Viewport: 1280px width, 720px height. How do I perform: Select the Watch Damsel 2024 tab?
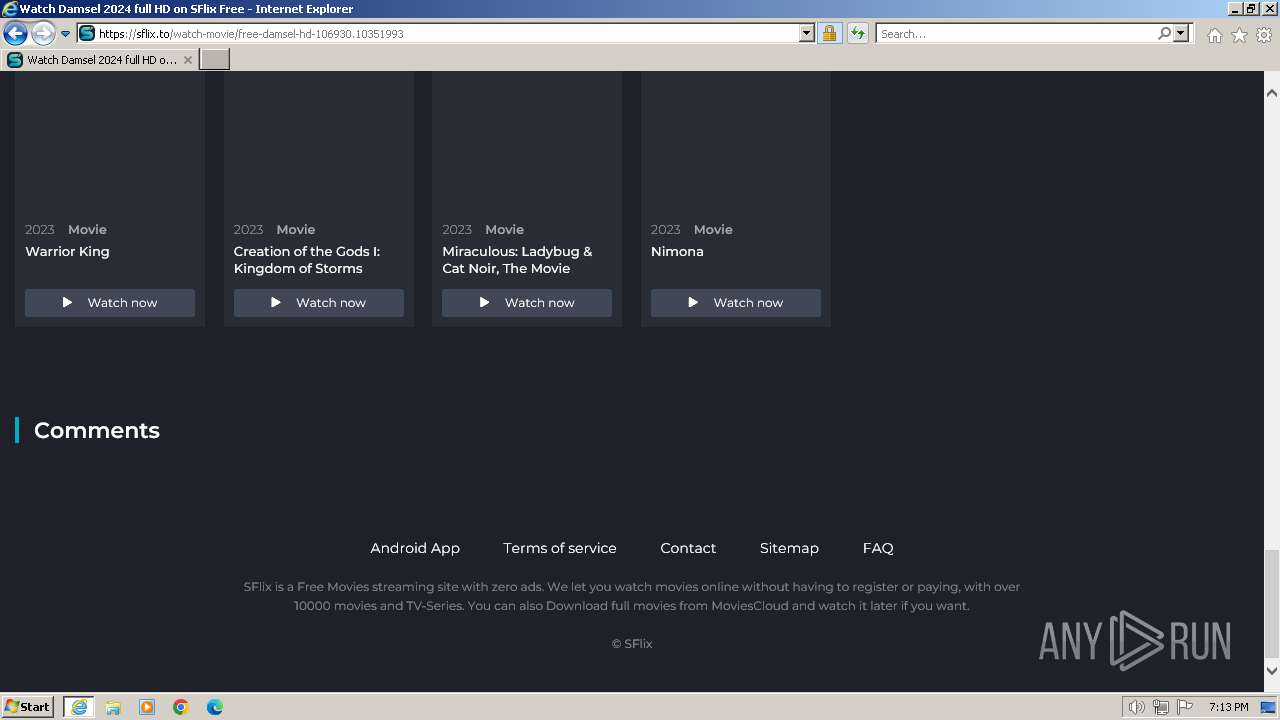(x=100, y=60)
